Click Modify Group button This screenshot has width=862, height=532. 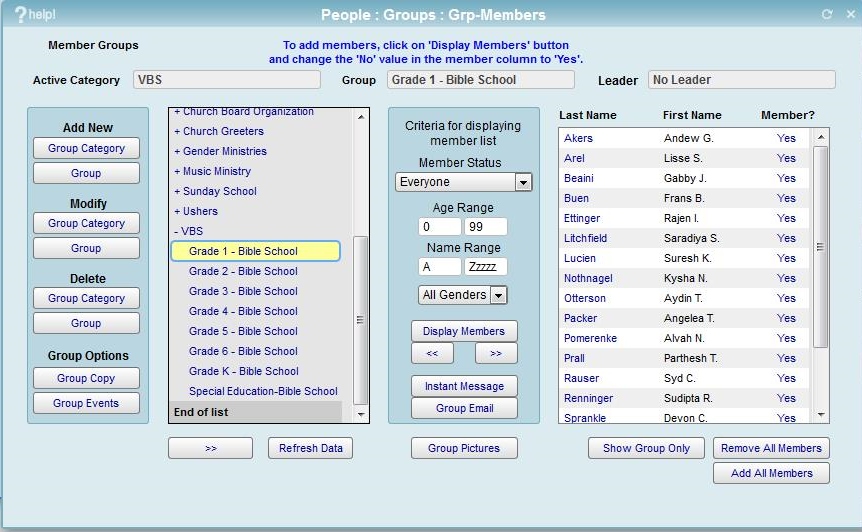pos(86,248)
